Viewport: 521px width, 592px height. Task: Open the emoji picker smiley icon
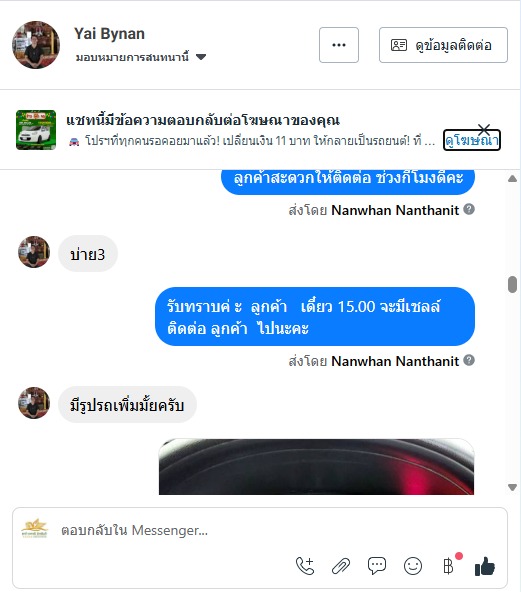tap(413, 566)
